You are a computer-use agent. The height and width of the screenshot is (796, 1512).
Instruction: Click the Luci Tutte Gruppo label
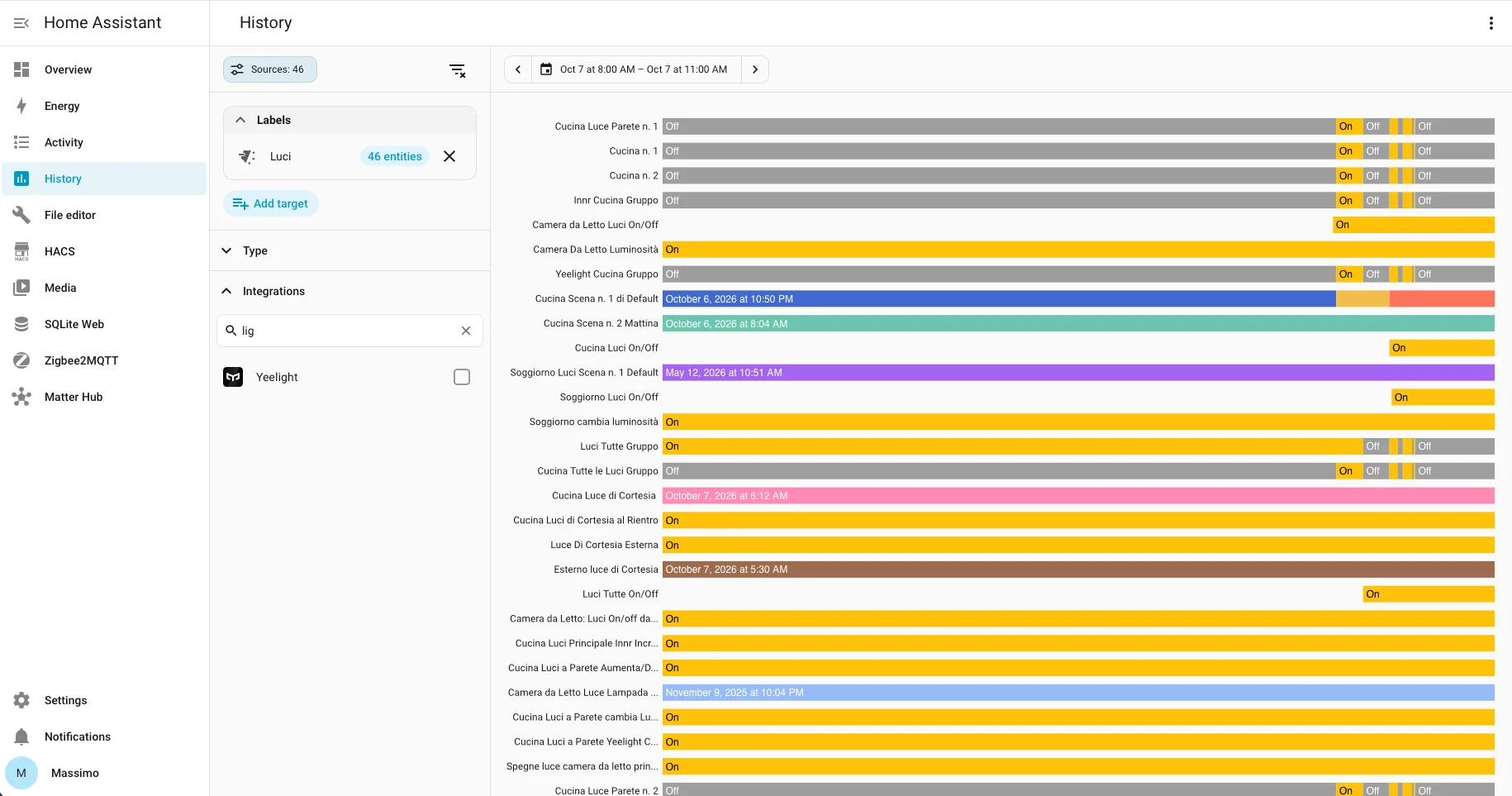pos(619,446)
